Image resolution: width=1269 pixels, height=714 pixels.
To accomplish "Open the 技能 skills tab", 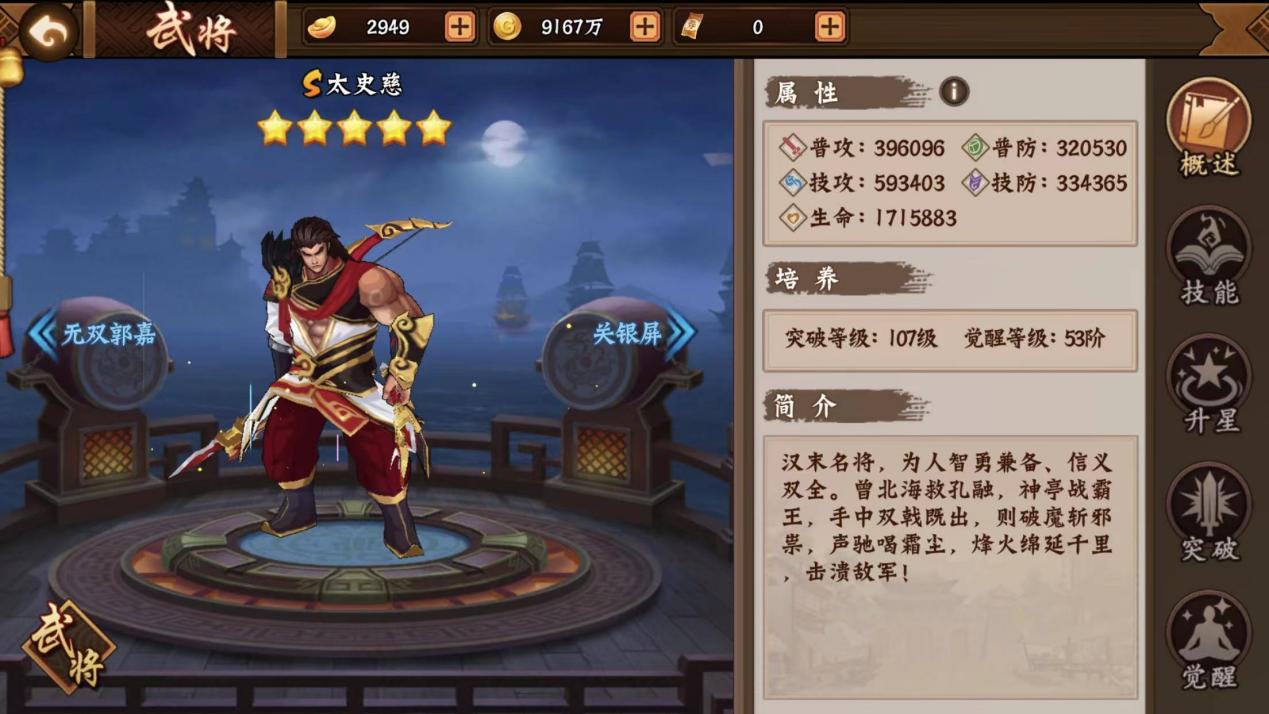I will click(1209, 257).
